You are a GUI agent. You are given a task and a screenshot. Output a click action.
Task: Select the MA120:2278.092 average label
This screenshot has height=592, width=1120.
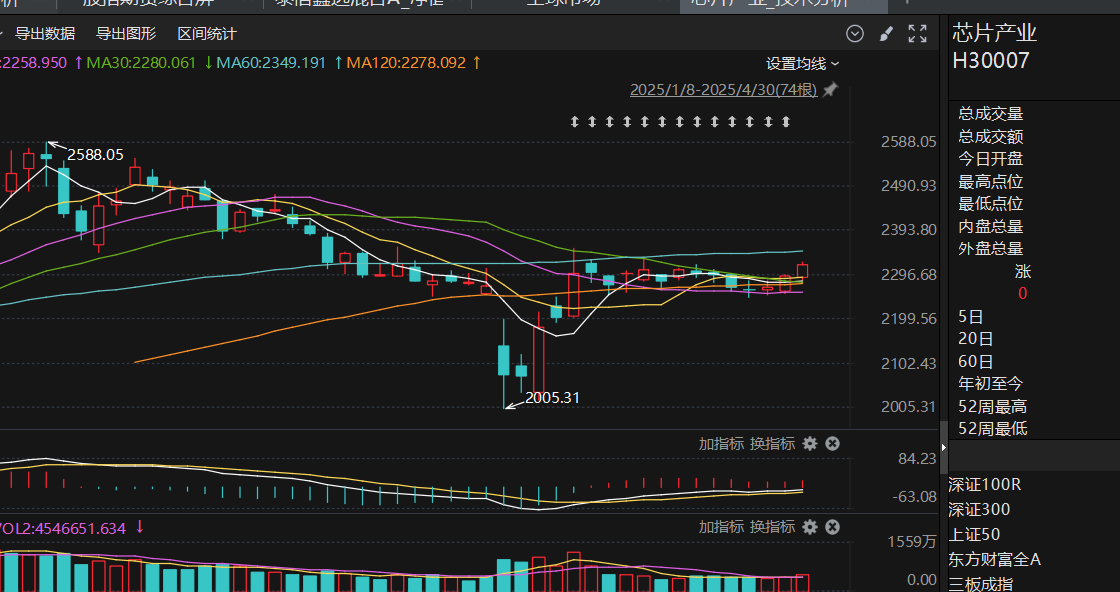(x=406, y=63)
